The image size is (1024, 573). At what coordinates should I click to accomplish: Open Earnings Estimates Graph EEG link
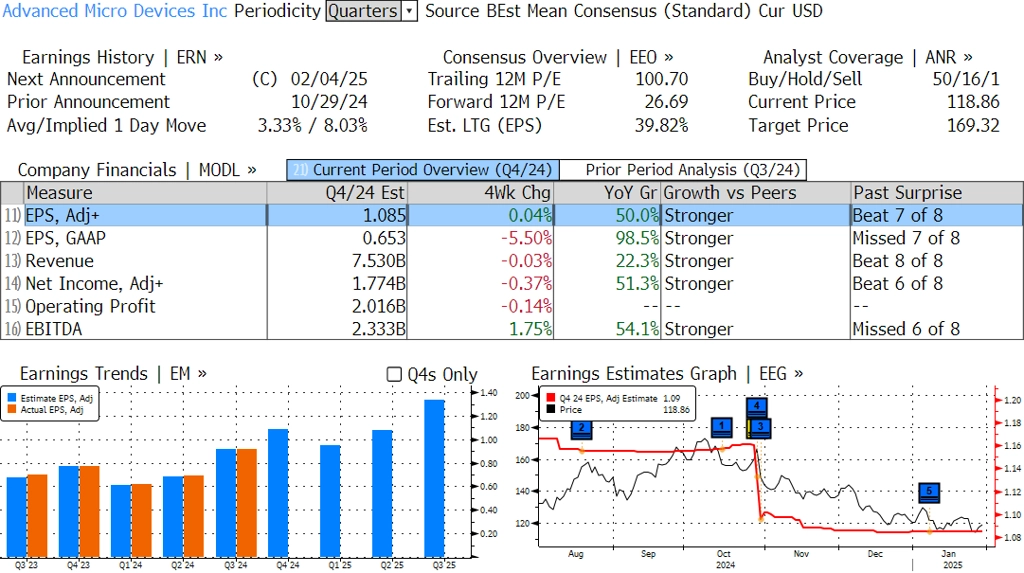coord(667,374)
